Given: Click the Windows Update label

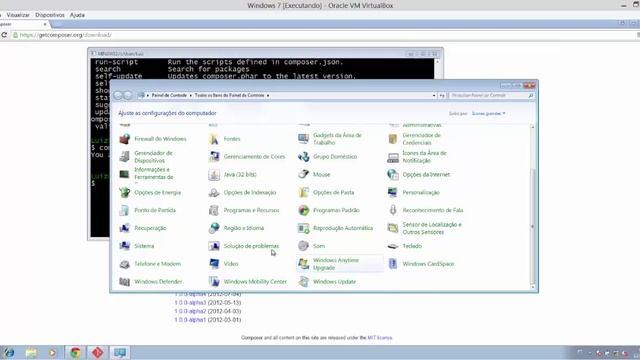Looking at the screenshot, I should click(x=334, y=282).
